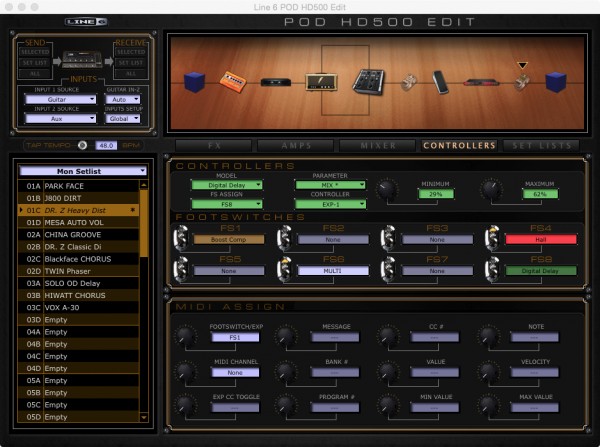Select the red rack effect block
Image resolution: width=600 pixels, height=447 pixels.
point(481,82)
